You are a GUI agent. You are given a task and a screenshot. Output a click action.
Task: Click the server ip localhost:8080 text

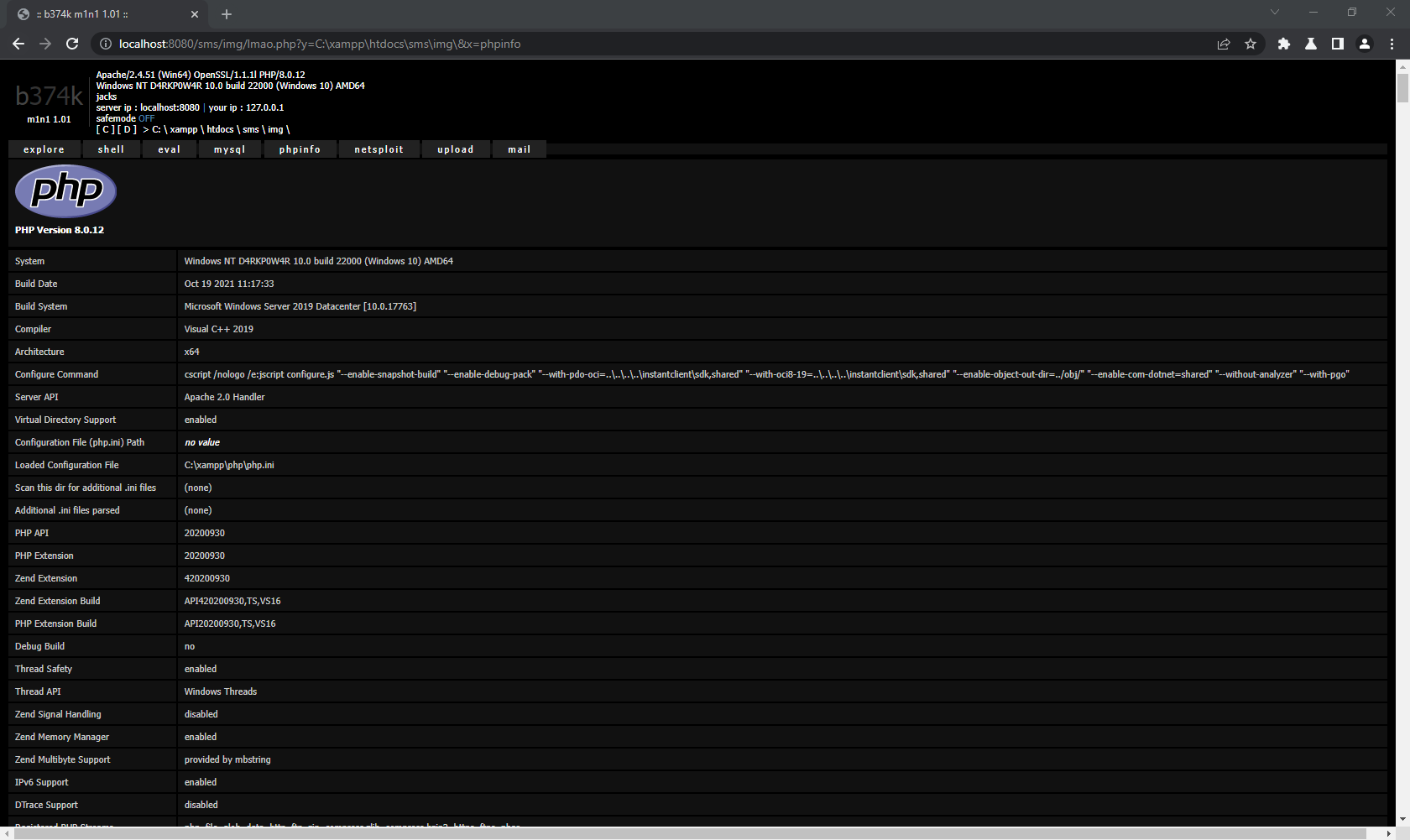click(148, 107)
